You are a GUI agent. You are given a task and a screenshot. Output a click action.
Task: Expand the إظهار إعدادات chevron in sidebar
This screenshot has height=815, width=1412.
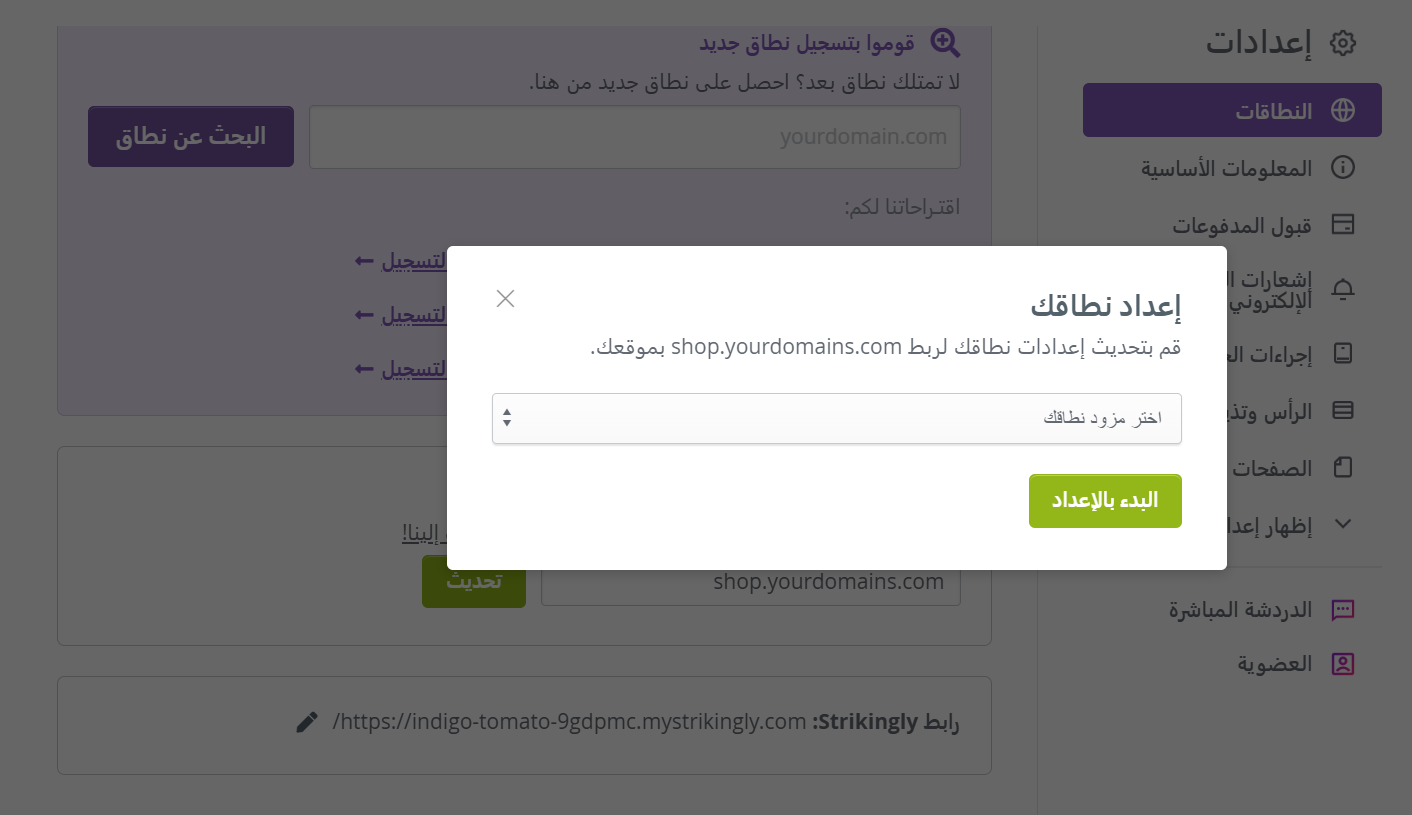coord(1343,523)
